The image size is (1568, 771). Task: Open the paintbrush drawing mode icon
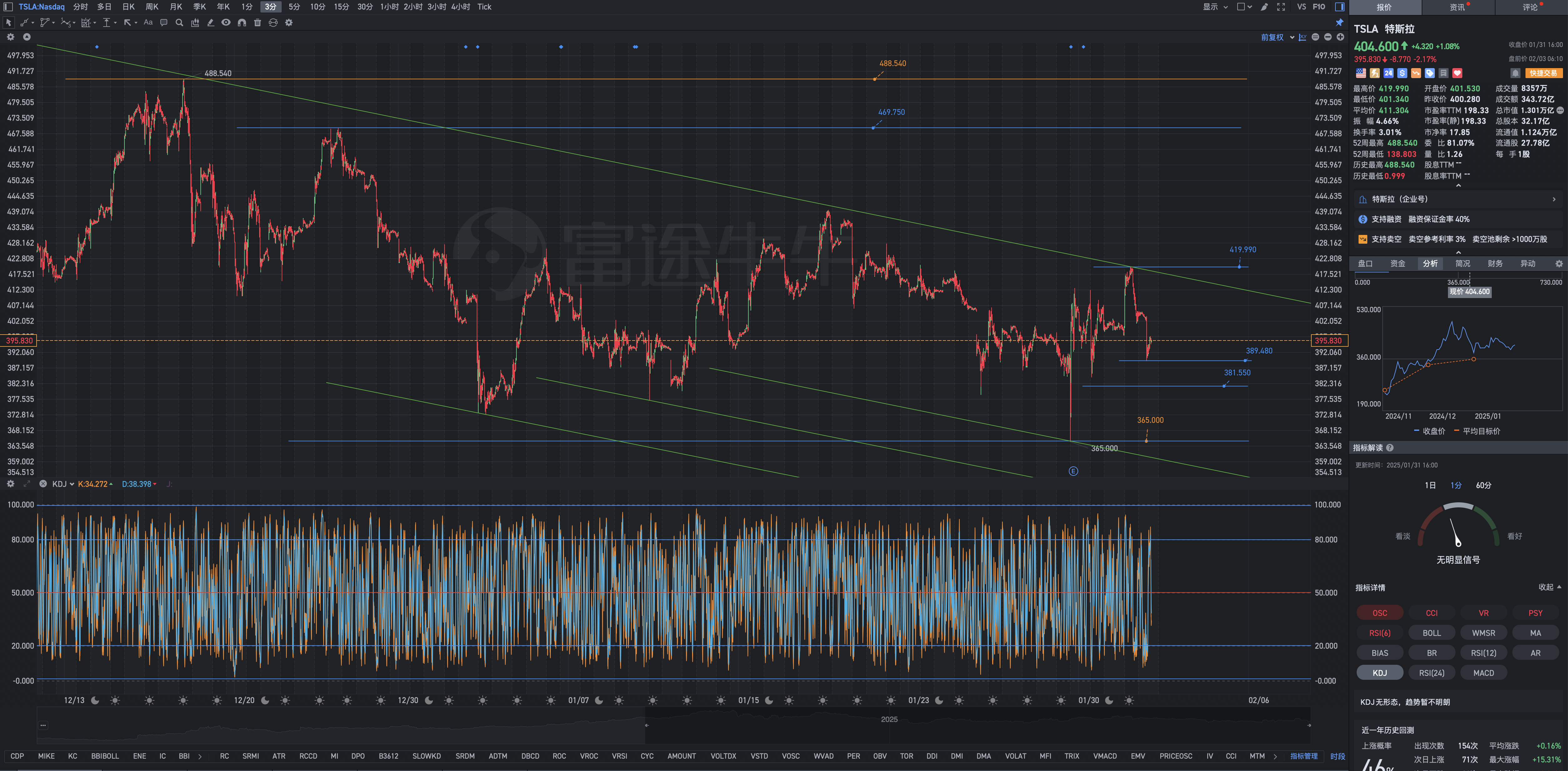point(1264,7)
